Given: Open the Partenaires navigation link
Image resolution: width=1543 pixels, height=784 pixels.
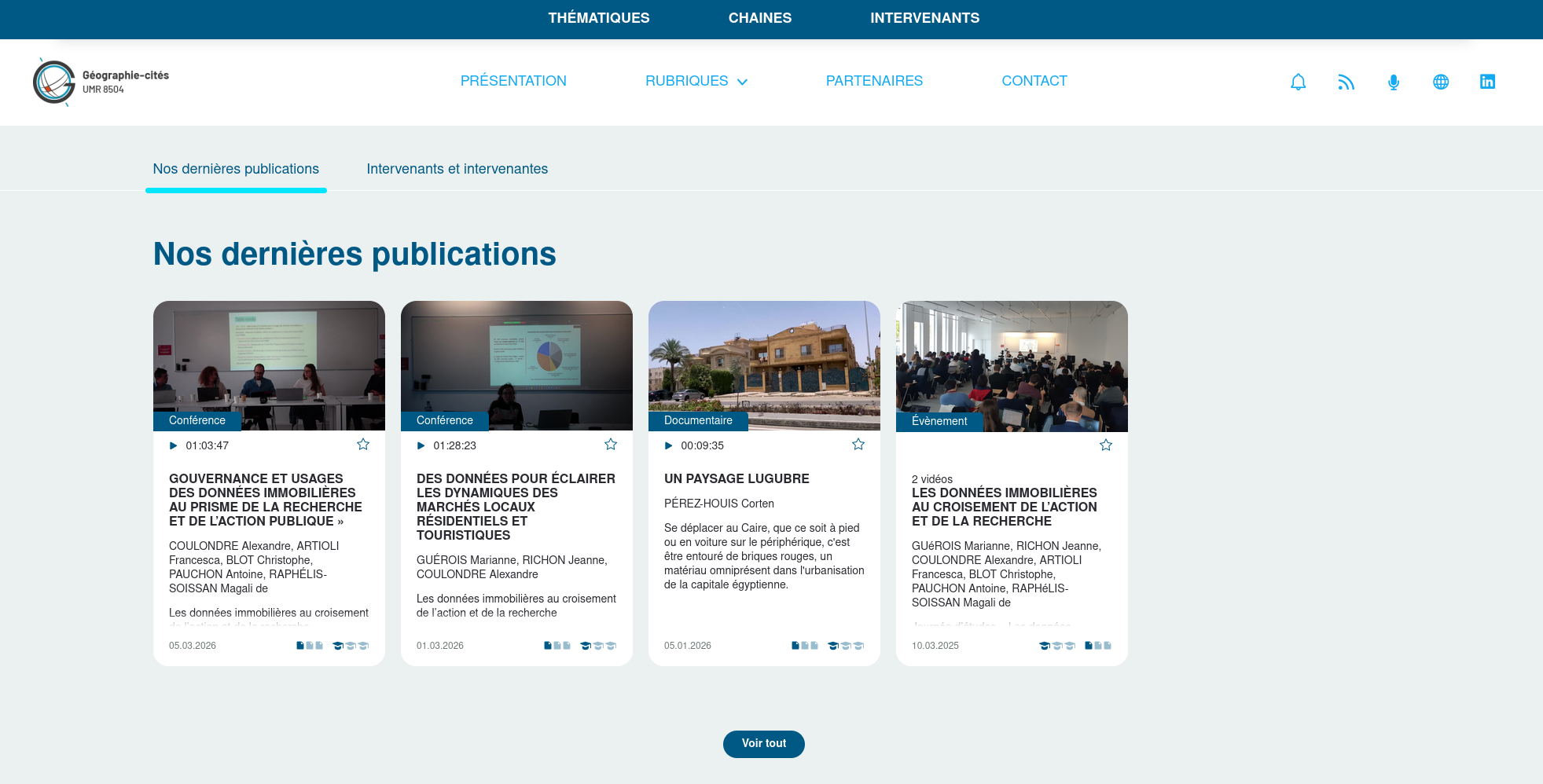Looking at the screenshot, I should (873, 81).
